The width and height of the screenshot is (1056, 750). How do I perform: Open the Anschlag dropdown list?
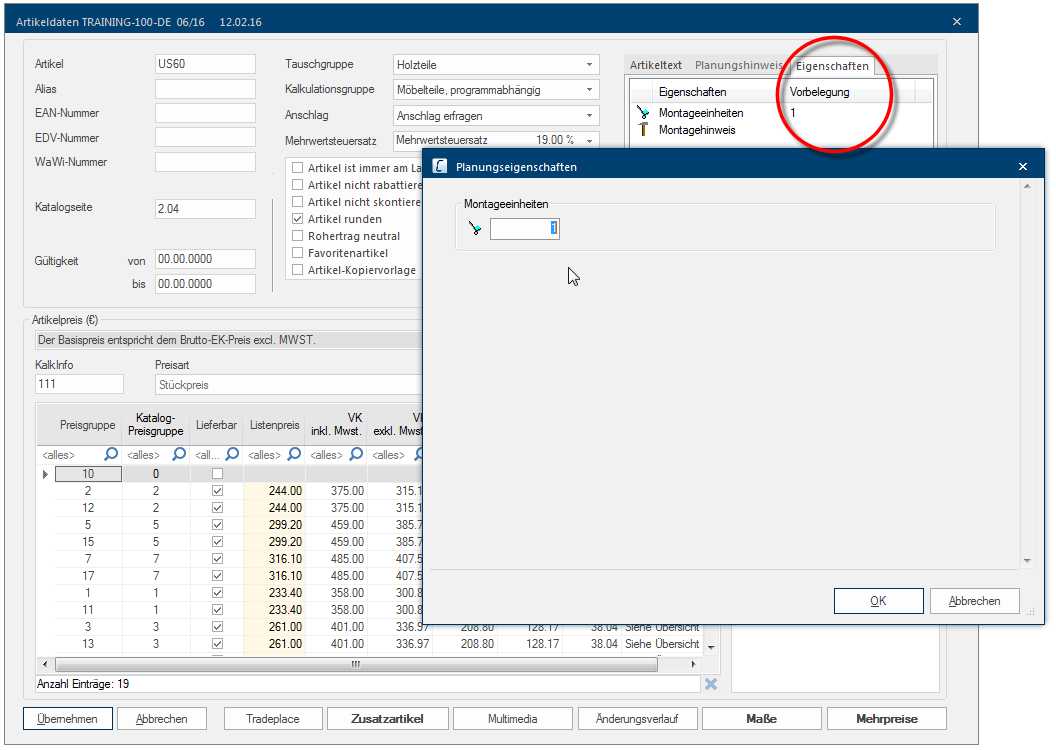pyautogui.click(x=589, y=115)
